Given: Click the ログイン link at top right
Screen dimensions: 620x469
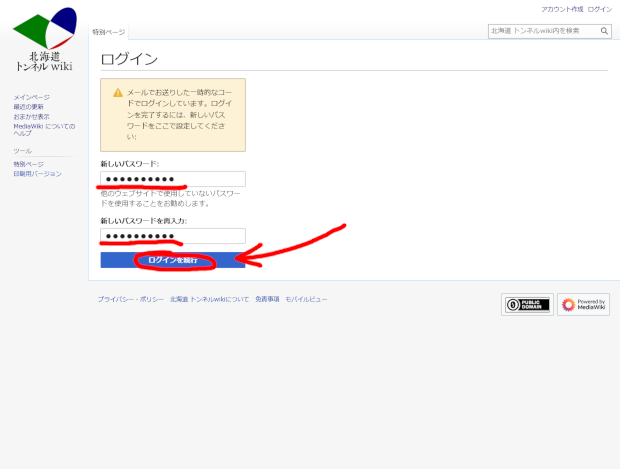Looking at the screenshot, I should pos(600,9).
